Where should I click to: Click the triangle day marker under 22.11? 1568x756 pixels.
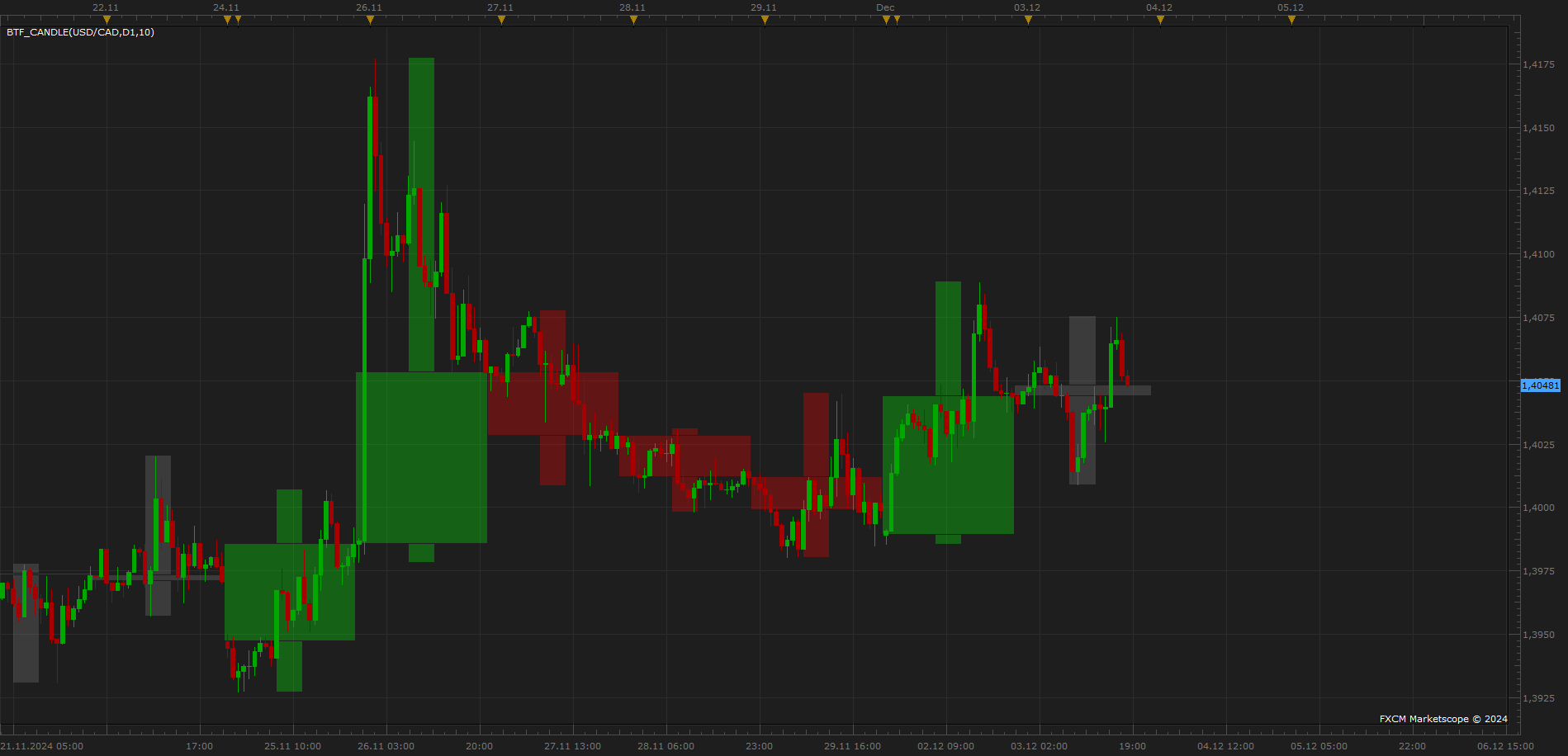(107, 20)
